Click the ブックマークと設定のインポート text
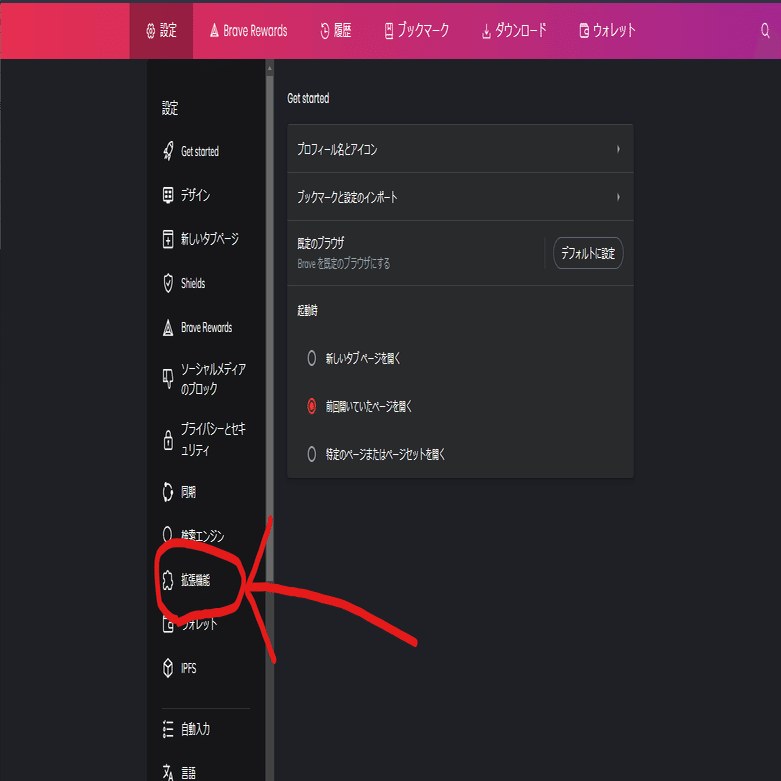This screenshot has height=781, width=781. [347, 197]
